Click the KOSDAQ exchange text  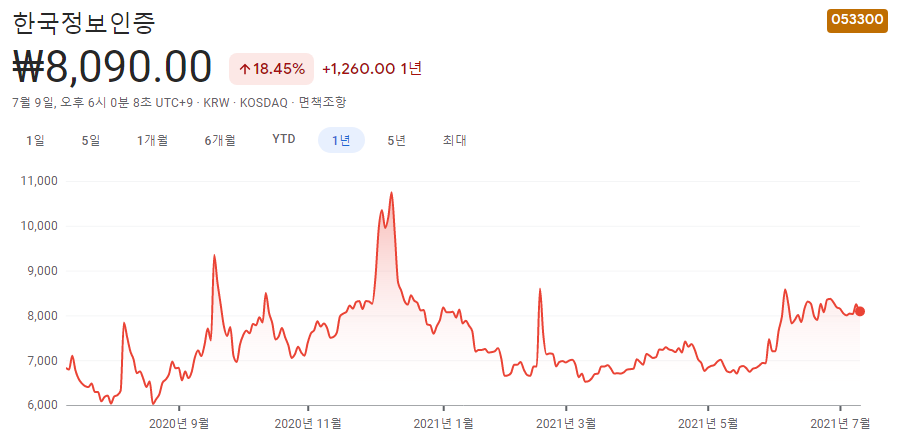pos(264,103)
